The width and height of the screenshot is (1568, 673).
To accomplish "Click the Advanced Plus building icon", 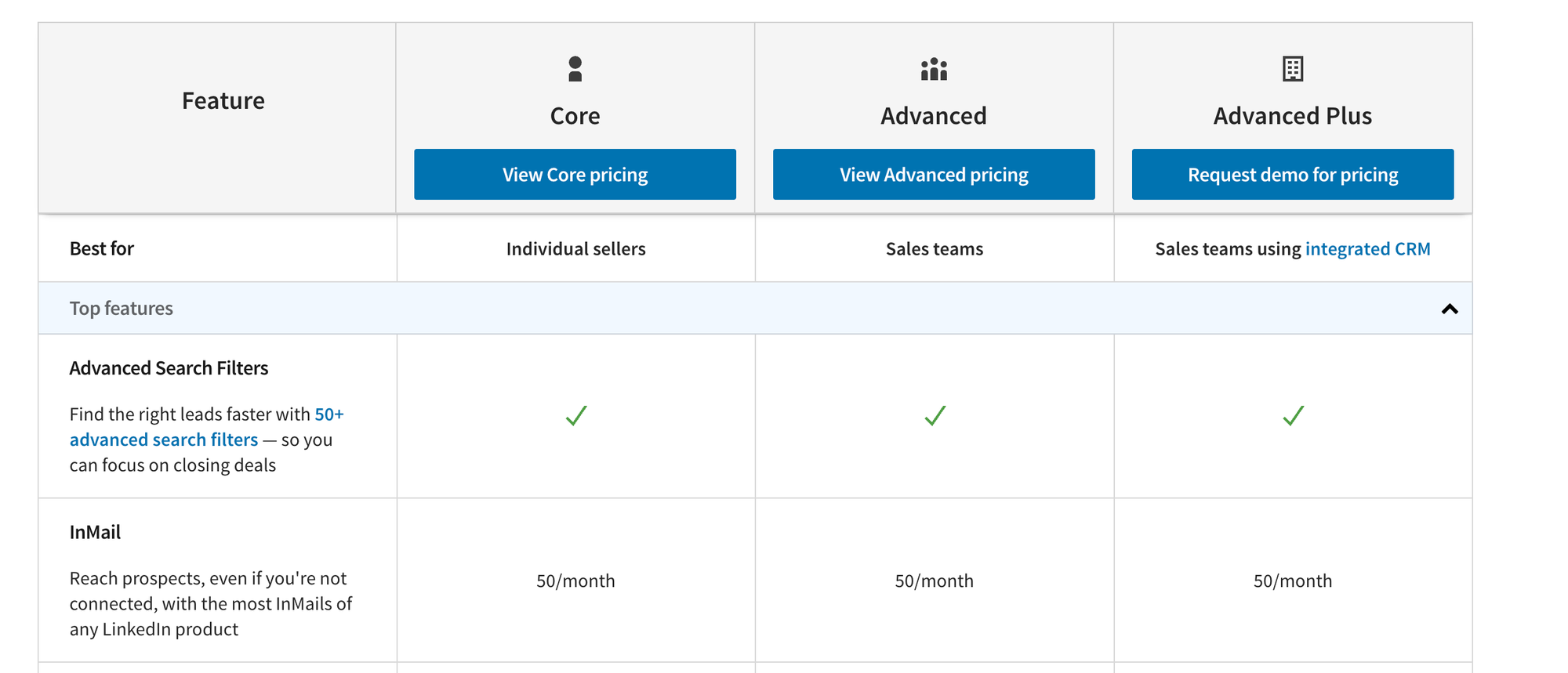I will coord(1292,69).
